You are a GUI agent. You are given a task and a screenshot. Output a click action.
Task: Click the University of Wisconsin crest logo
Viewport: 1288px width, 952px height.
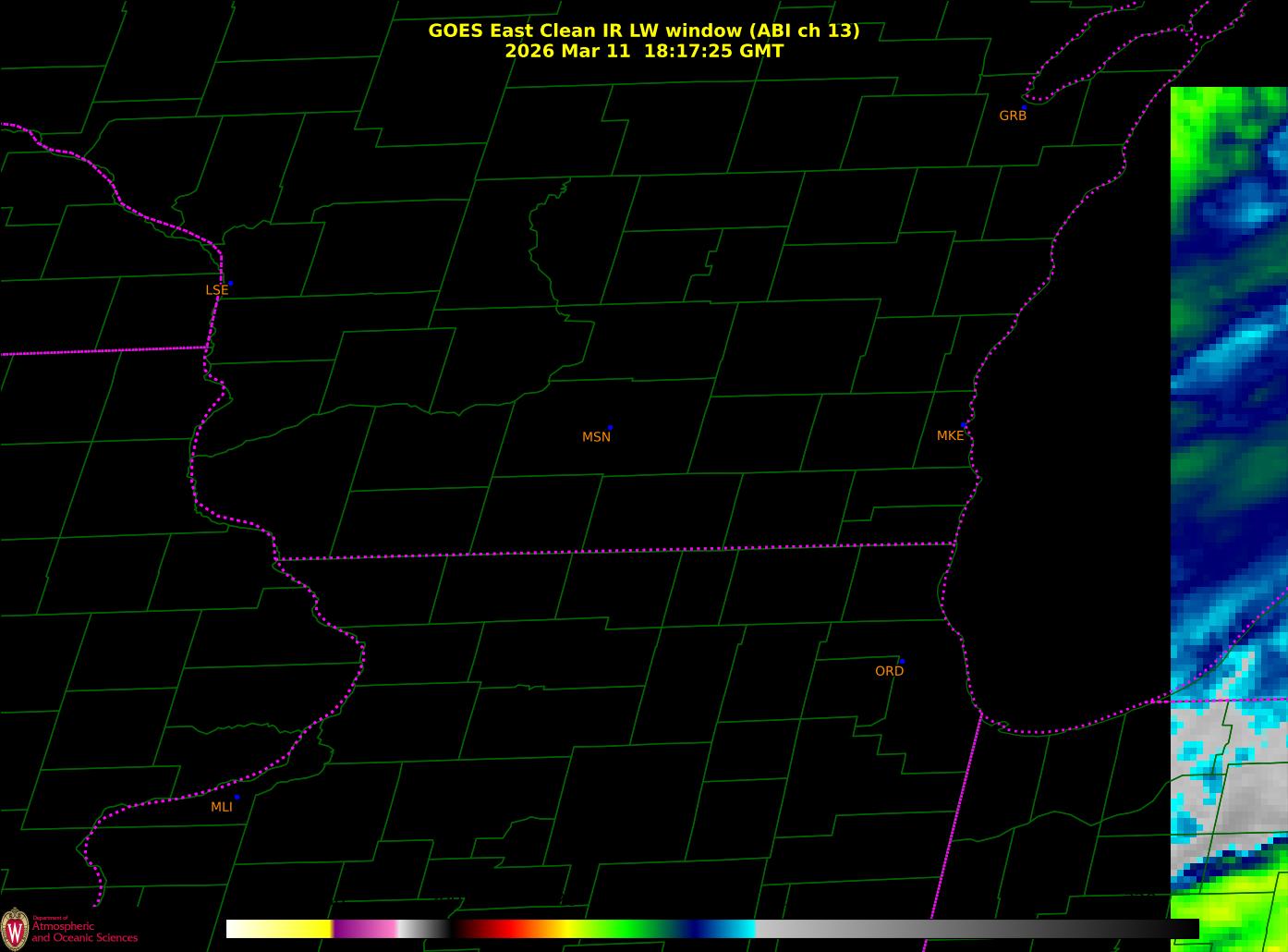(x=14, y=928)
